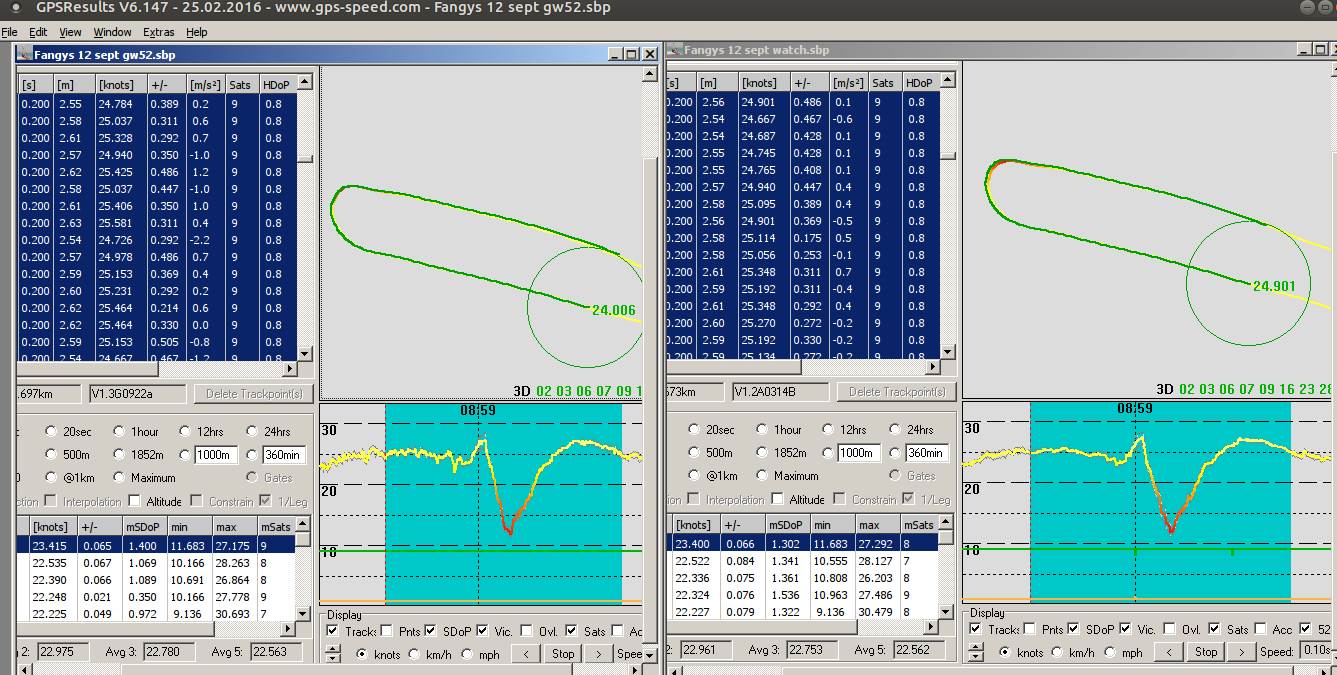Select the 500m radio in right panel
Screen dimensions: 1337x675
click(x=693, y=453)
